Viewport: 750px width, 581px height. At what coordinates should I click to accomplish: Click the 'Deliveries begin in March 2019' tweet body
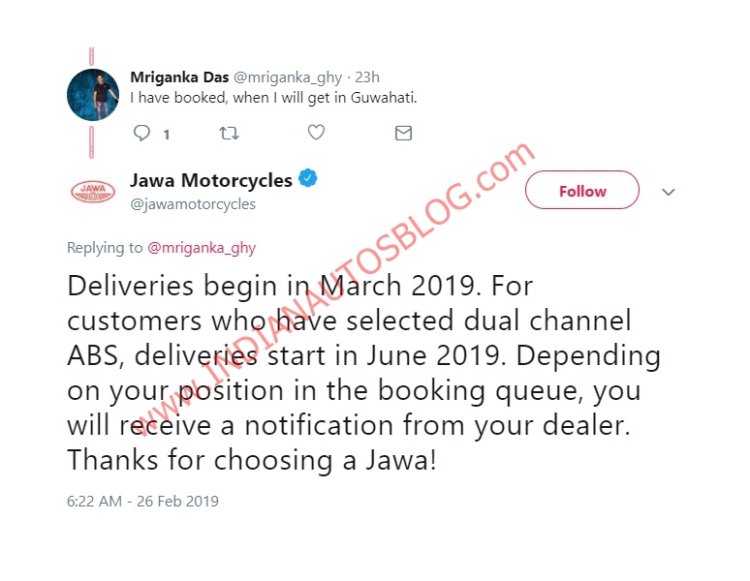(x=364, y=373)
